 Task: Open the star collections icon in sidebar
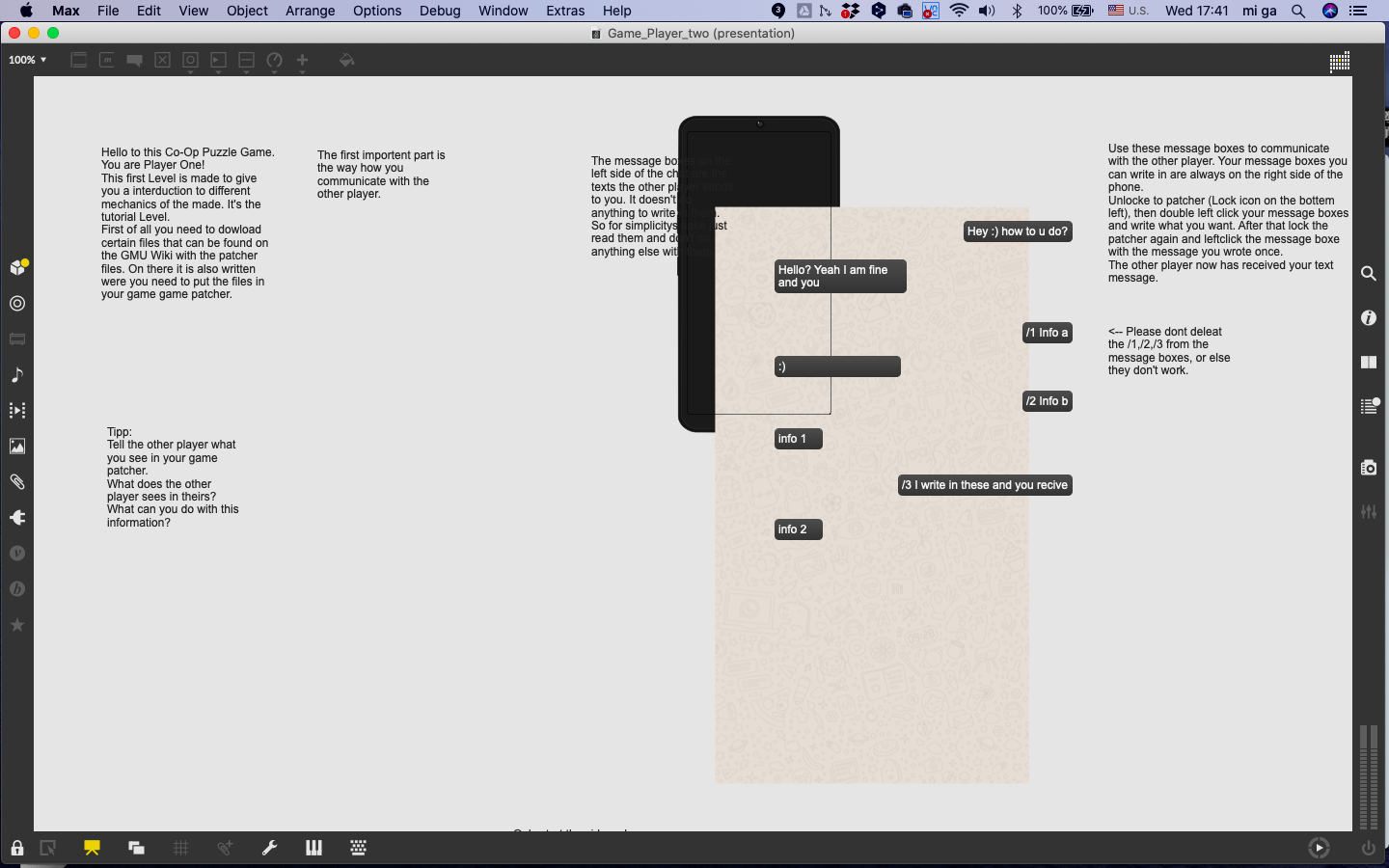[x=17, y=625]
